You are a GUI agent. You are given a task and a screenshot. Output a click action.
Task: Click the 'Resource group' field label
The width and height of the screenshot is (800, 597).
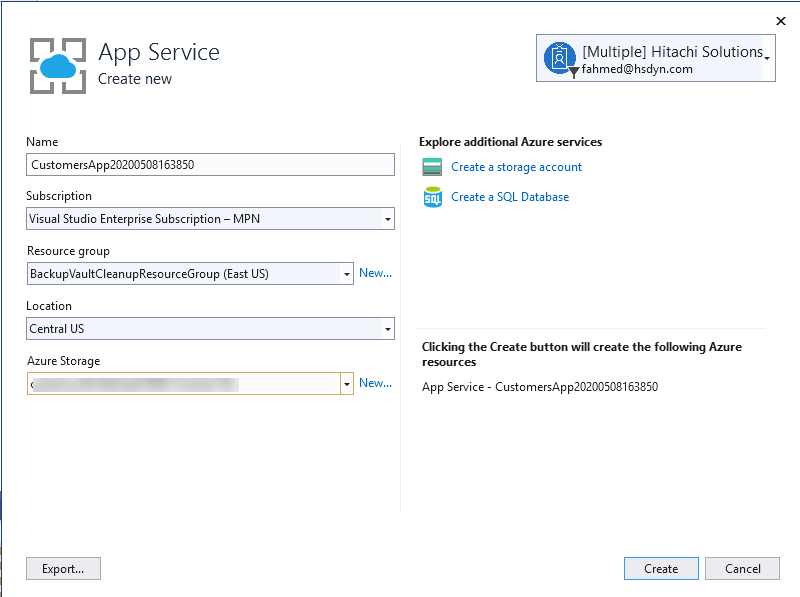click(x=68, y=251)
